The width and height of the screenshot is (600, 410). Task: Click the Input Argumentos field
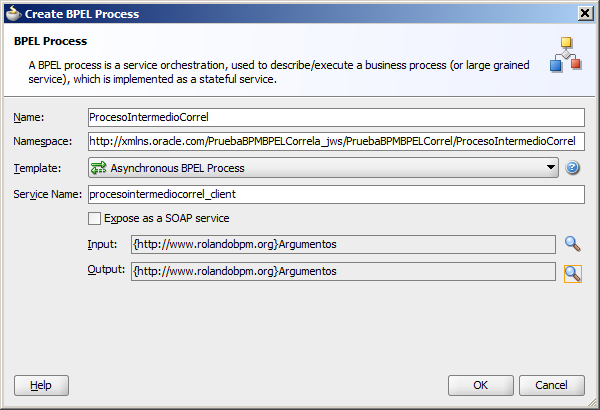coord(343,244)
